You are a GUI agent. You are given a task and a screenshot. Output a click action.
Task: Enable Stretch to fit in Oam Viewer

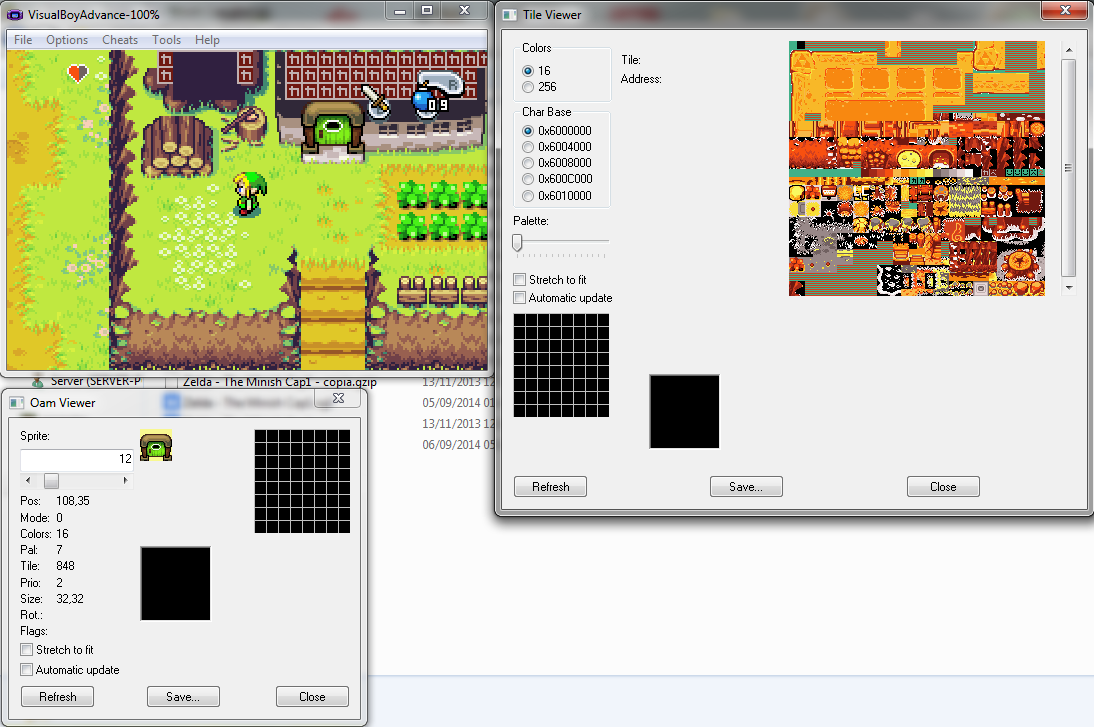(27, 650)
